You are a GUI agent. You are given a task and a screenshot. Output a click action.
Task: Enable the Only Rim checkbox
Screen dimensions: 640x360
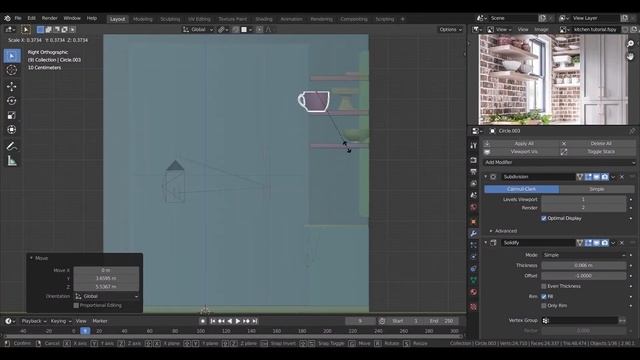[x=544, y=306]
